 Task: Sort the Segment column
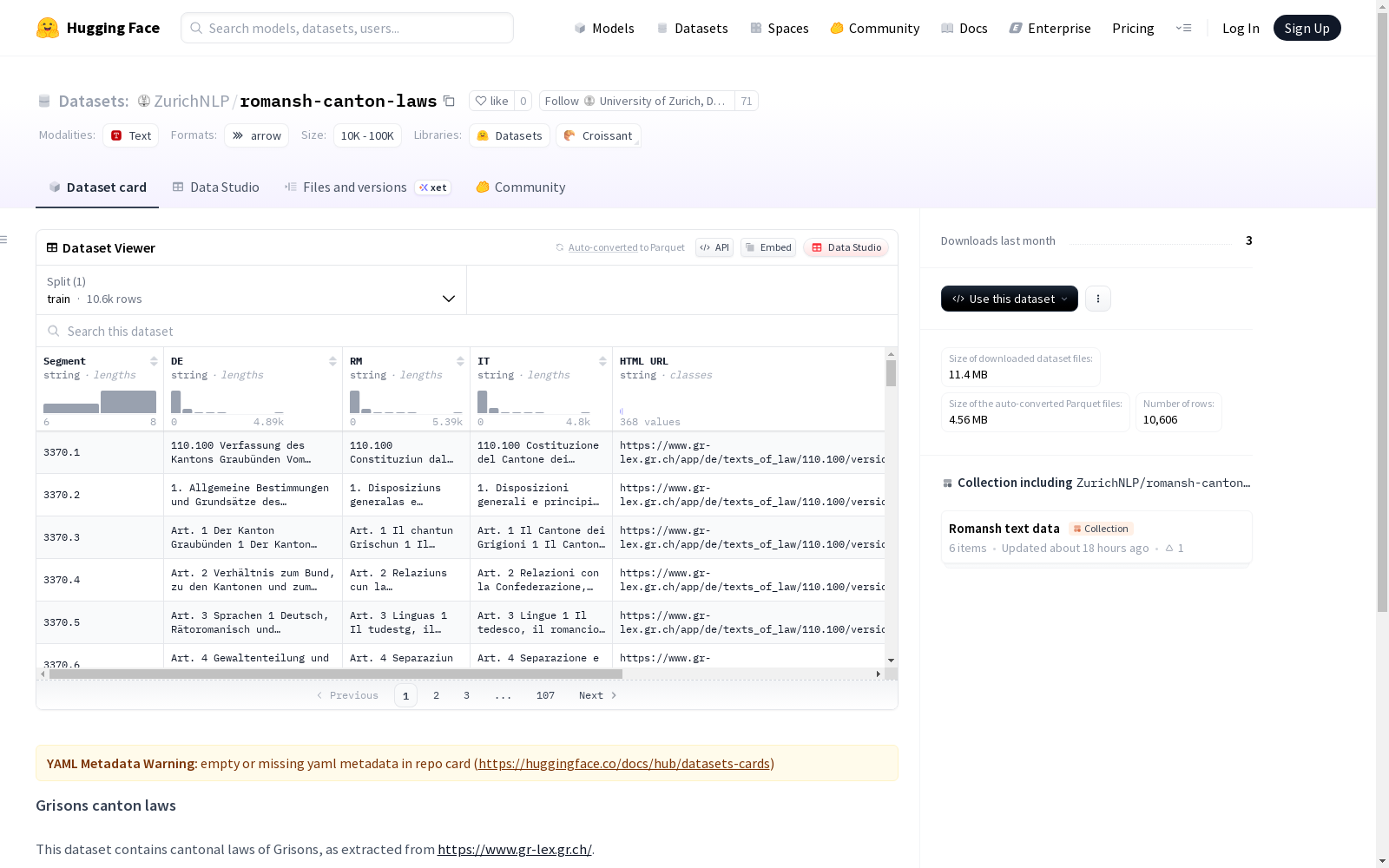tap(154, 361)
